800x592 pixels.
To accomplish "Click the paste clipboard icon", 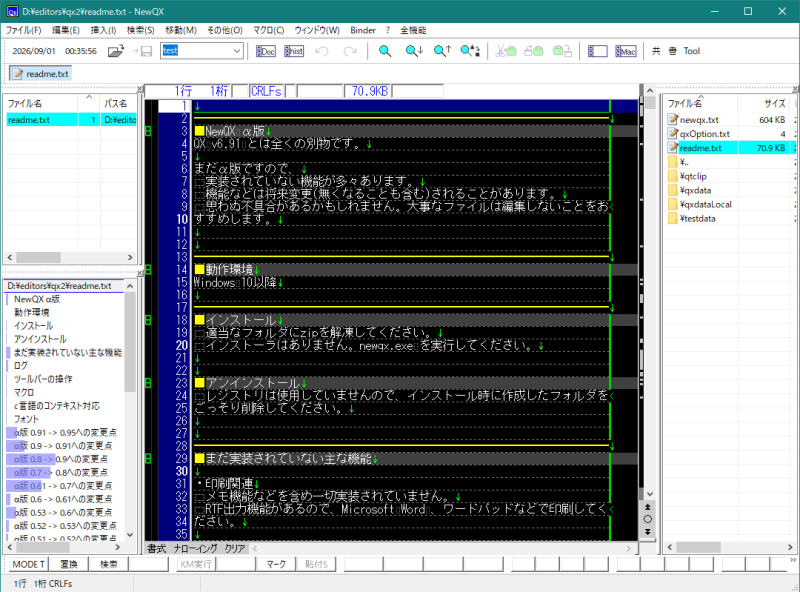I will [562, 51].
